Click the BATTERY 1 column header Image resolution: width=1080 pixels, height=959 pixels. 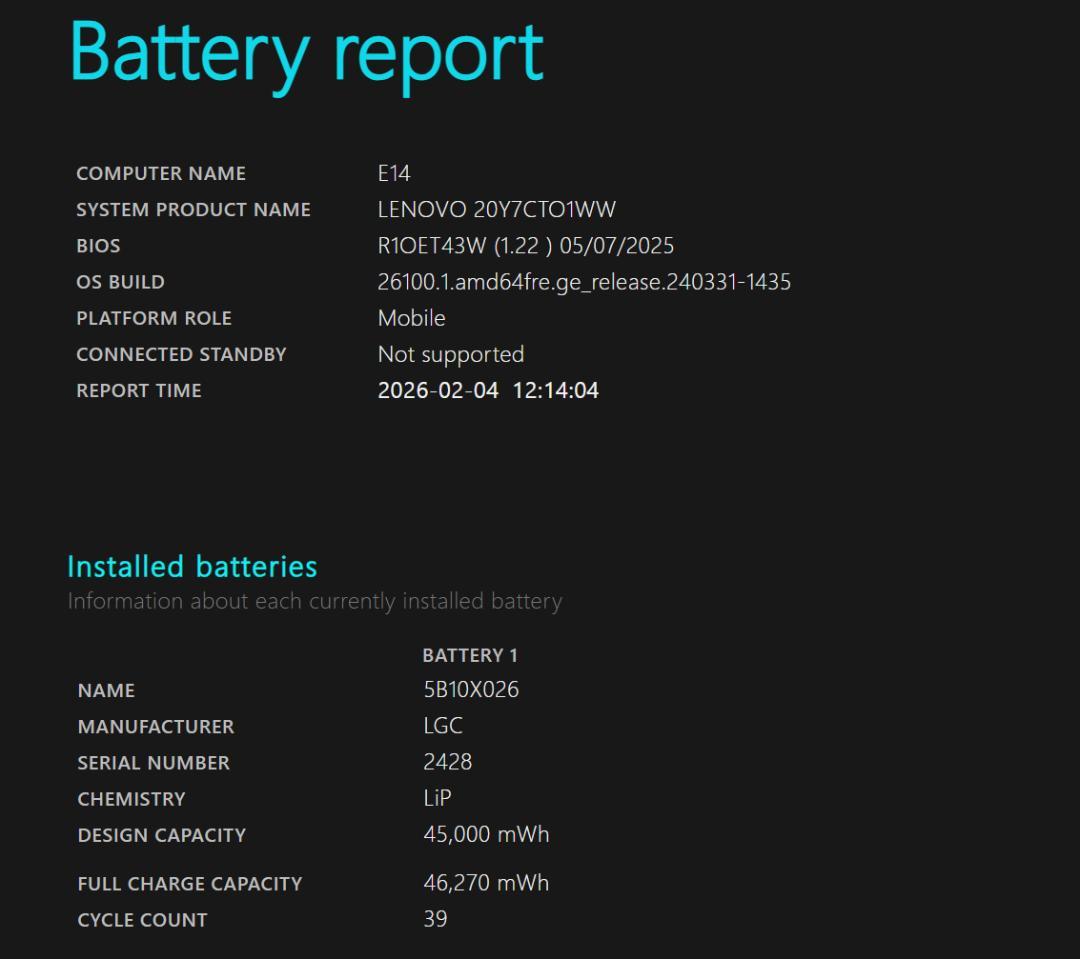pos(470,656)
